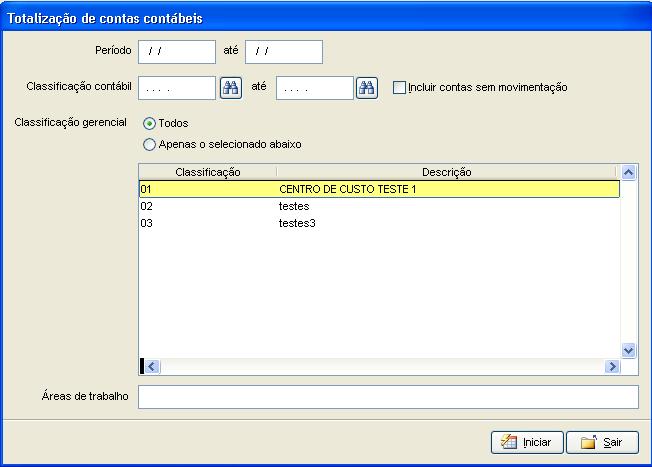Click the Sair button
Screen dimensions: 652x467
(602, 442)
